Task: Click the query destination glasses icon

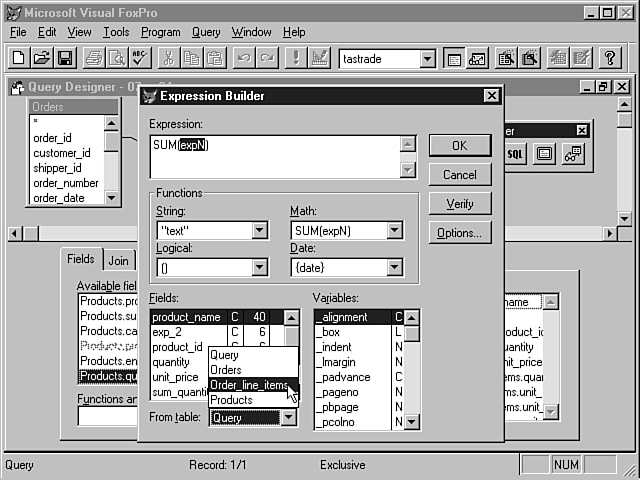Action: point(573,154)
